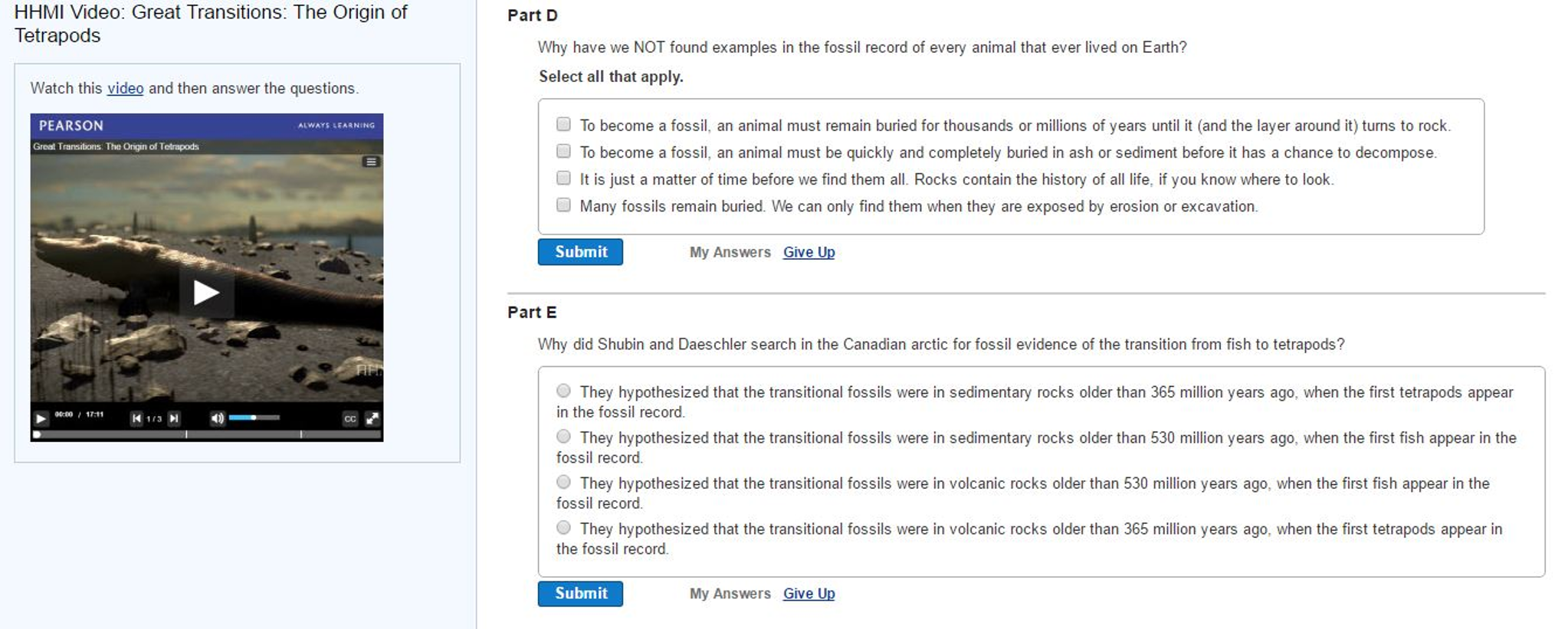Check 'must remain buried for thousands' option
1568x629 pixels.
pos(563,124)
